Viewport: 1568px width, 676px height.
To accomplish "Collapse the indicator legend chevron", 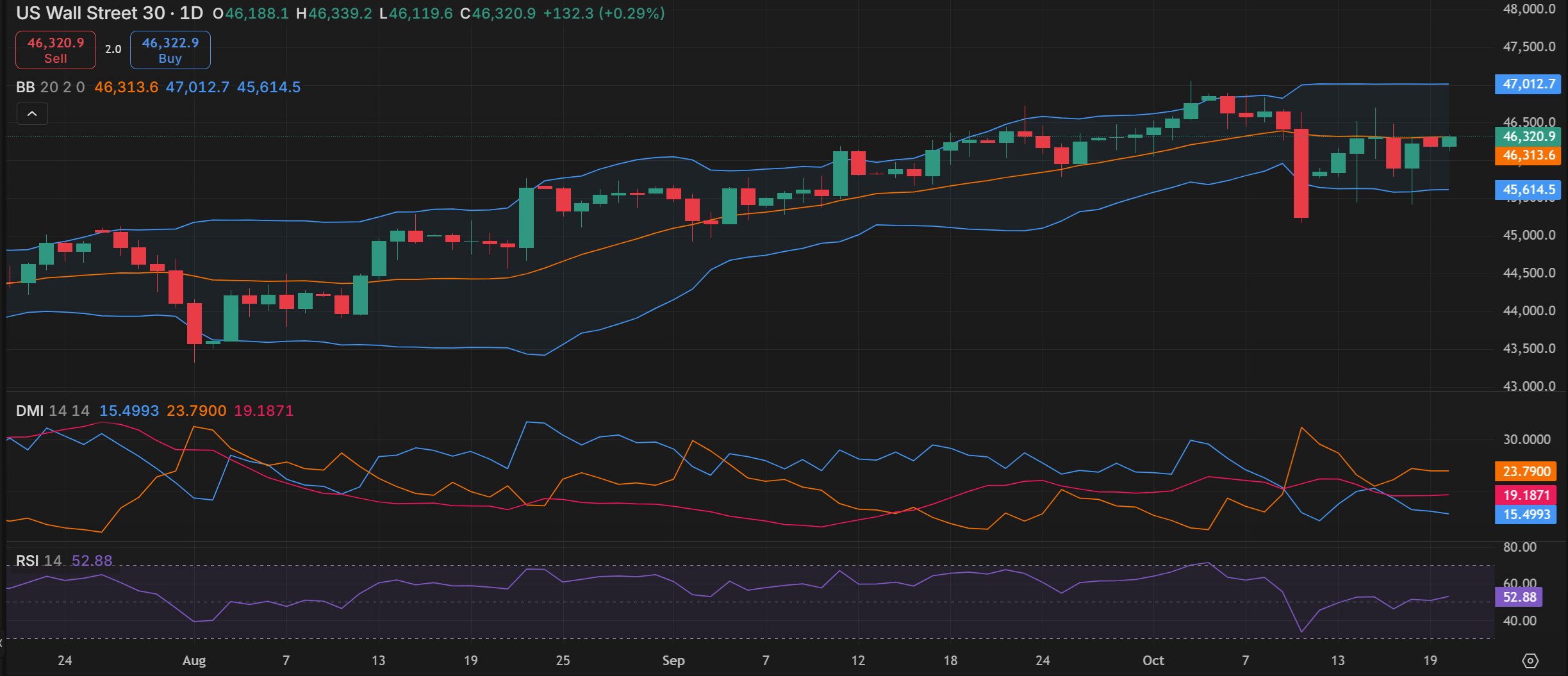I will point(32,114).
